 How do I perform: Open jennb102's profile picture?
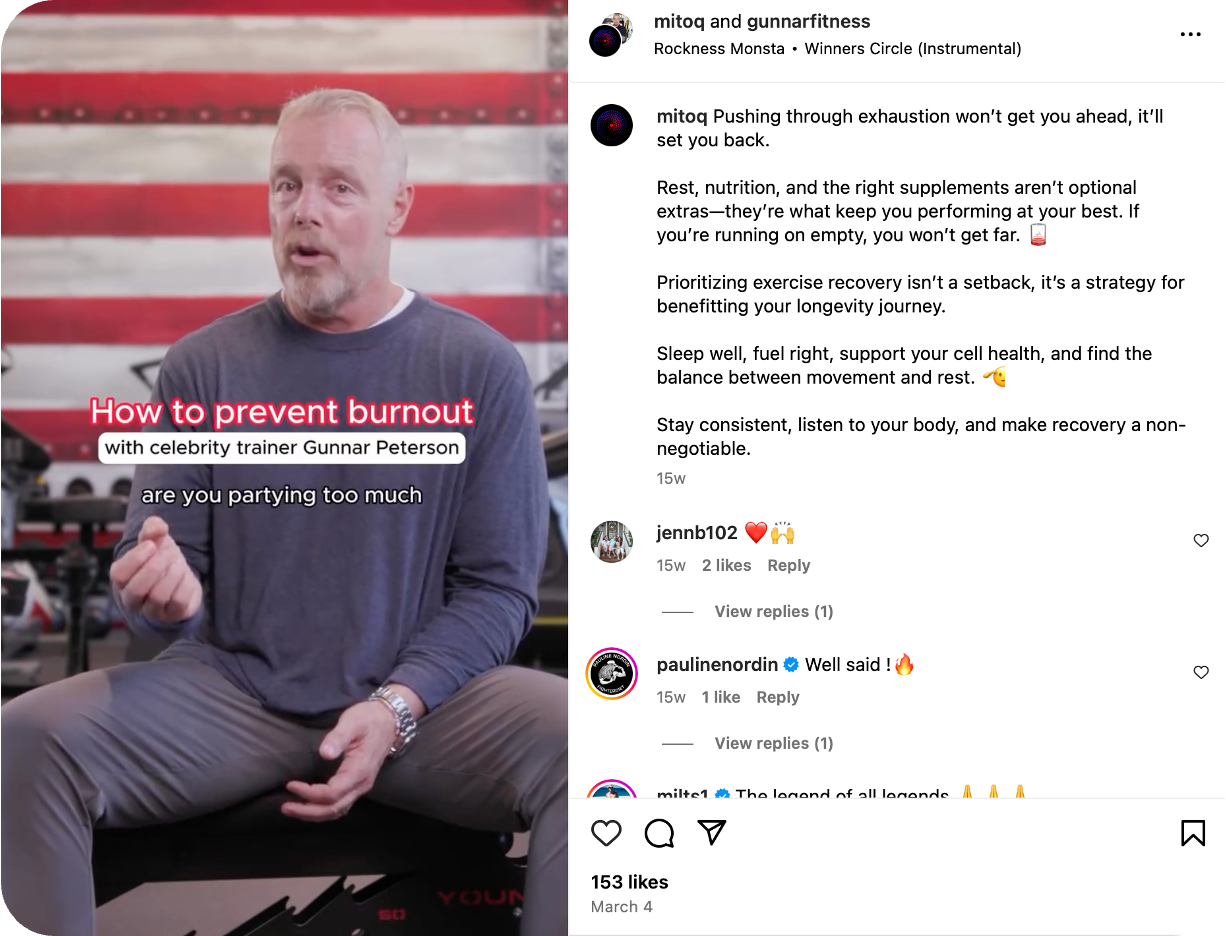tap(611, 542)
